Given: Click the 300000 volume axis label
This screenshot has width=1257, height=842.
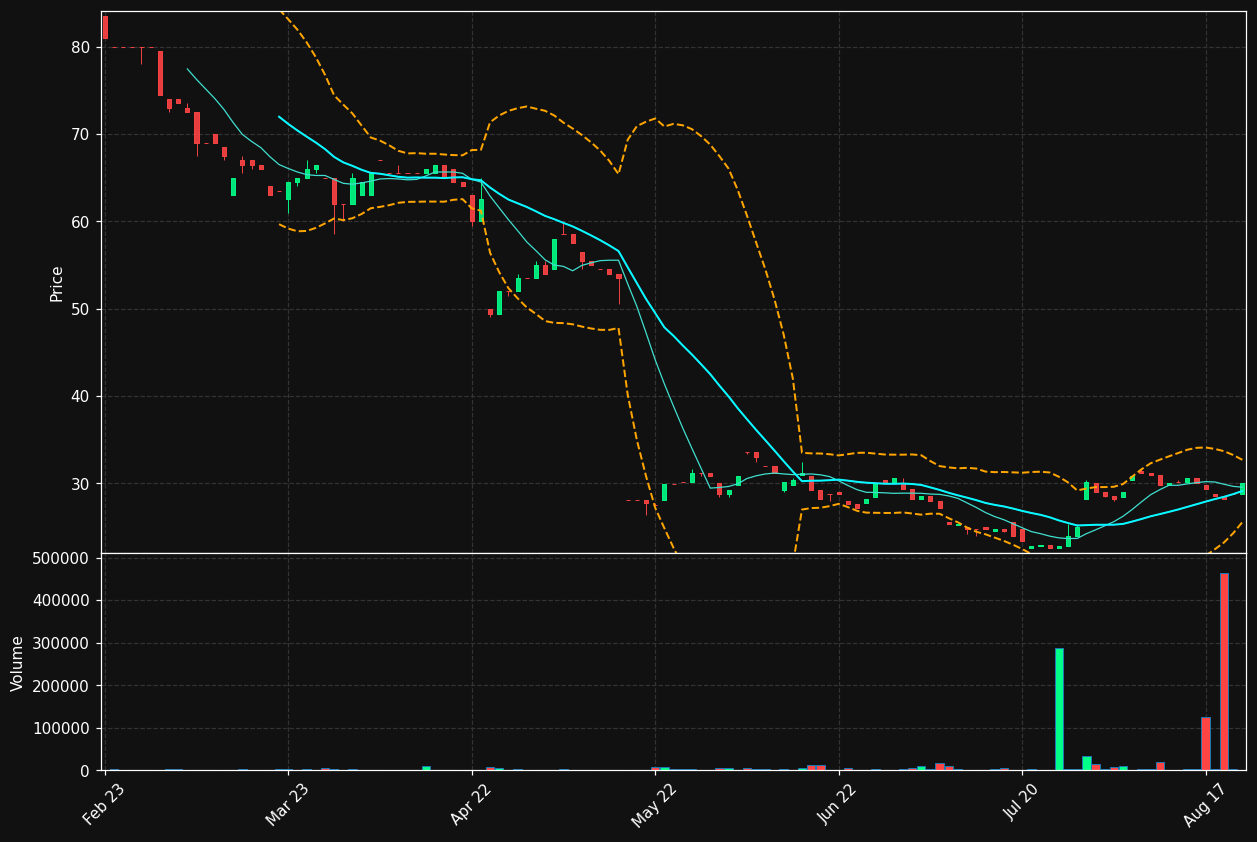Looking at the screenshot, I should coord(61,644).
